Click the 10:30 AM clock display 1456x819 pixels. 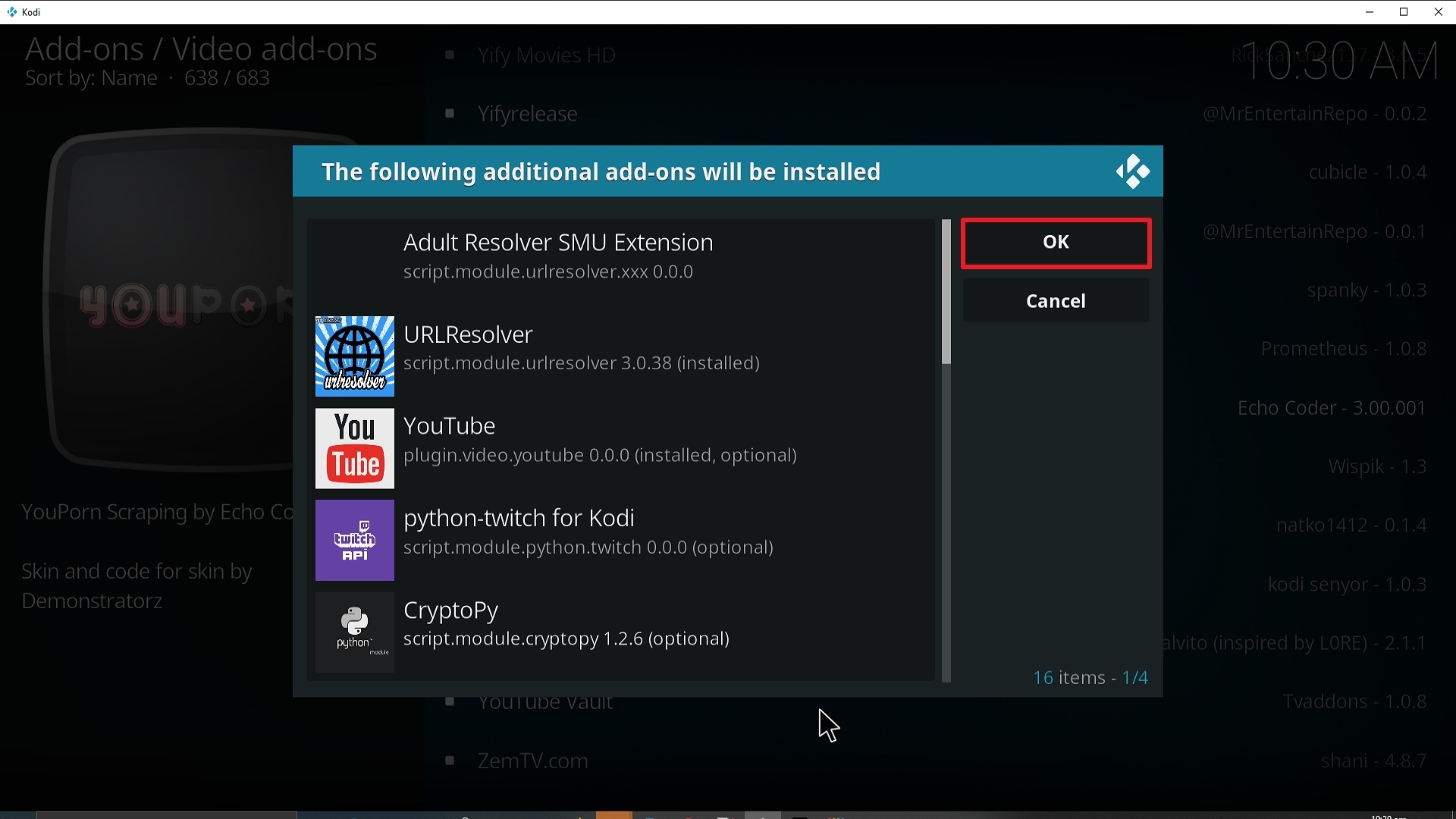[1340, 61]
